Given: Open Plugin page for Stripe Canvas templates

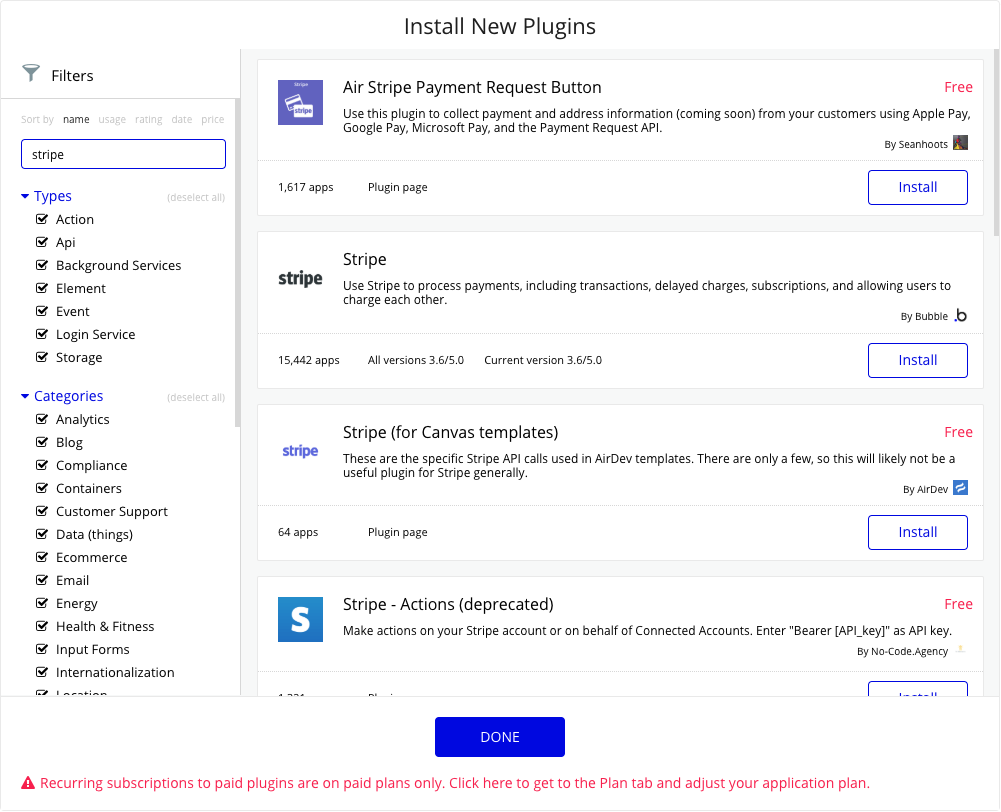Looking at the screenshot, I should [397, 532].
